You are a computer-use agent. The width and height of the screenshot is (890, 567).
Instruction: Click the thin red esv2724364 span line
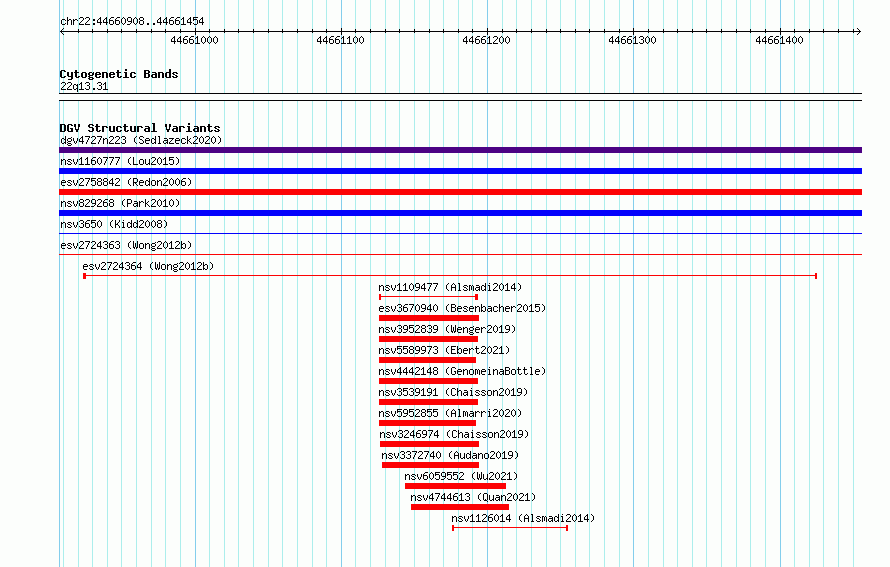click(x=450, y=276)
